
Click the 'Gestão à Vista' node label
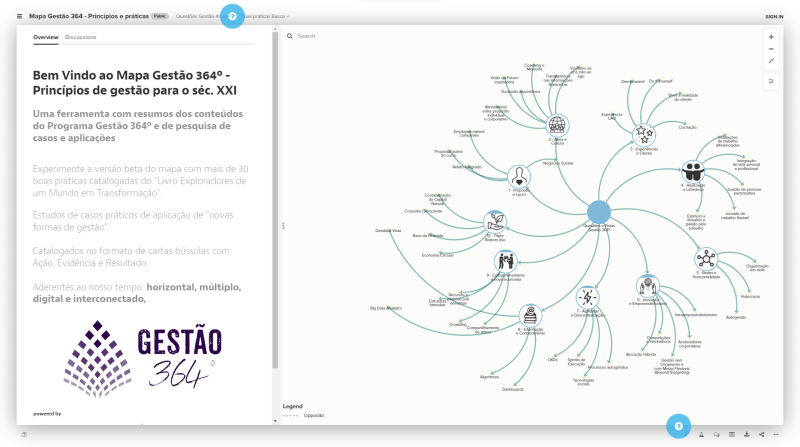click(x=388, y=231)
